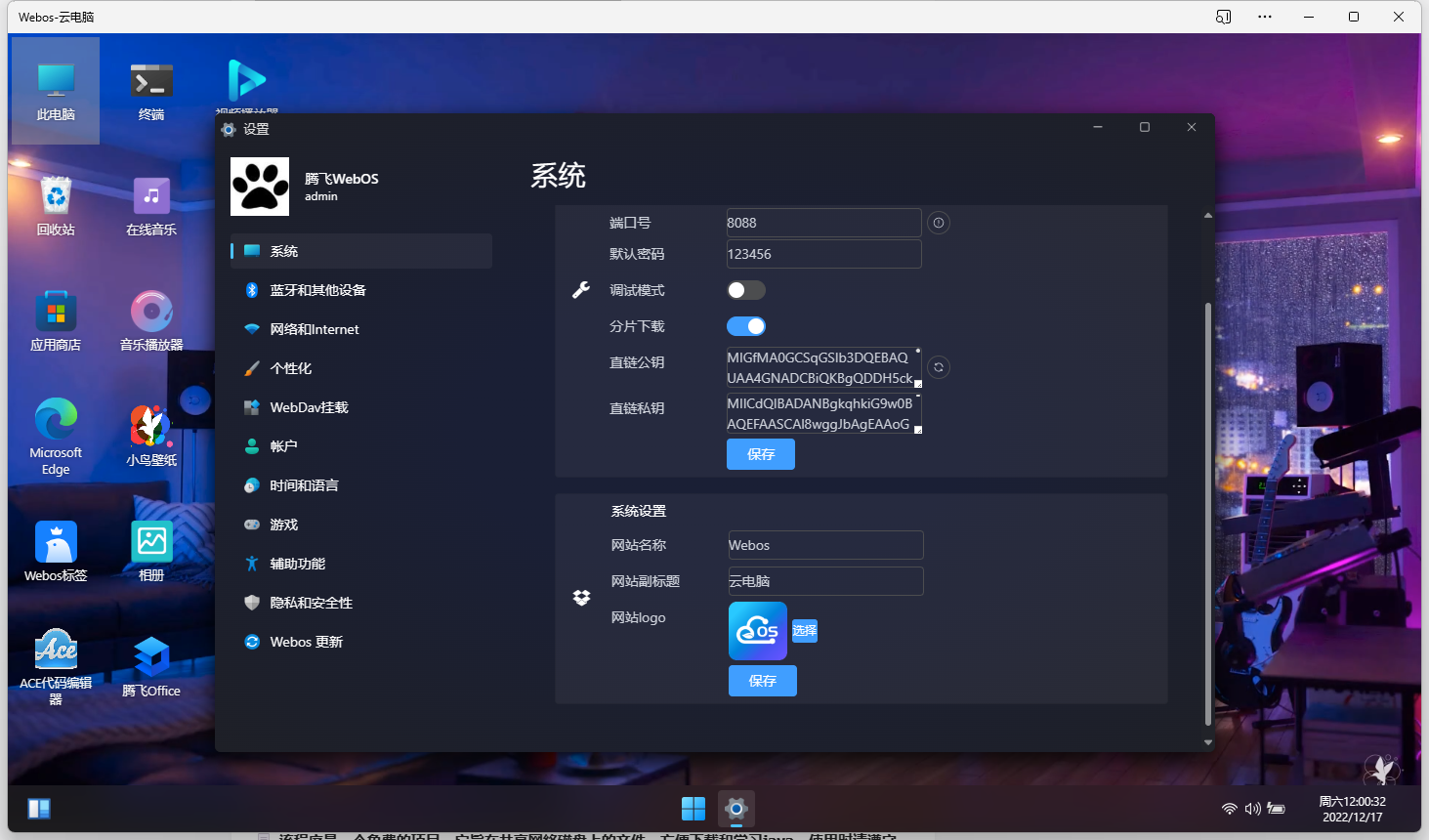The height and width of the screenshot is (840, 1429).
Task: Open 网络和Internet settings
Action: click(x=361, y=329)
